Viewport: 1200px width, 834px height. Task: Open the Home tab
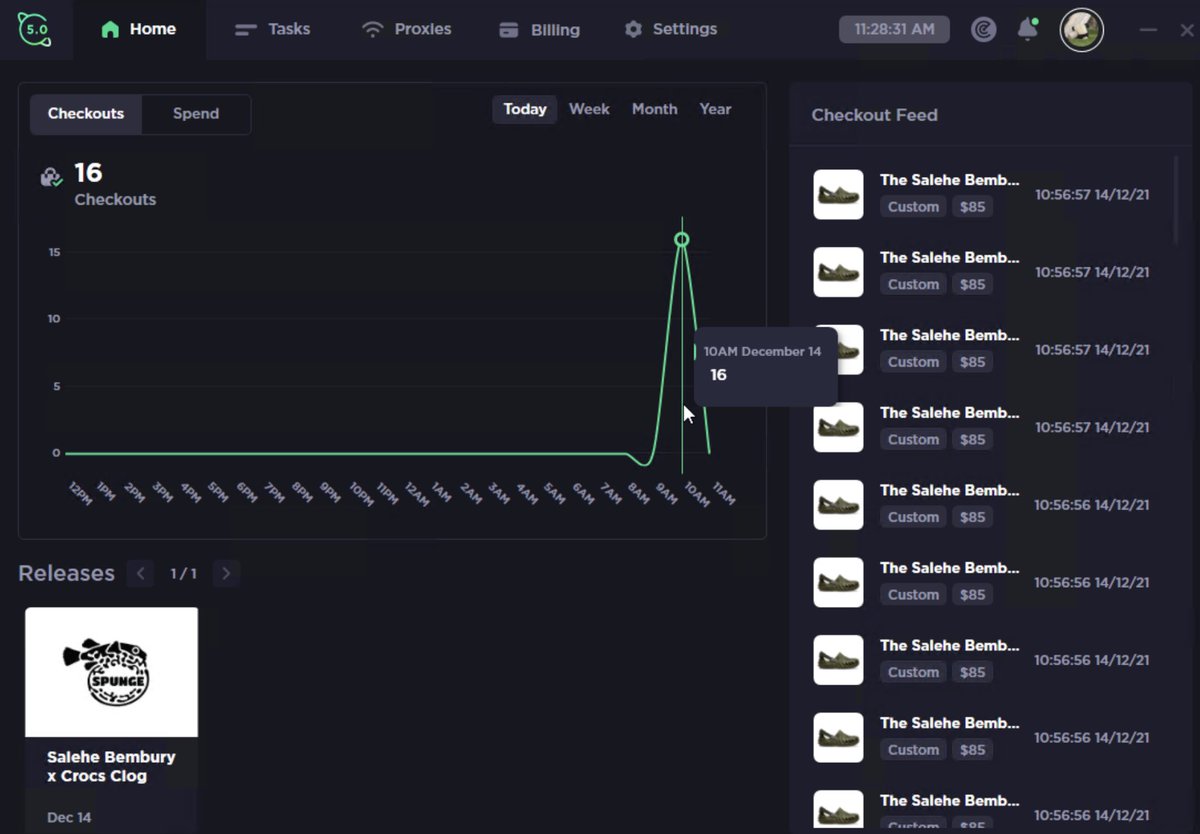139,29
